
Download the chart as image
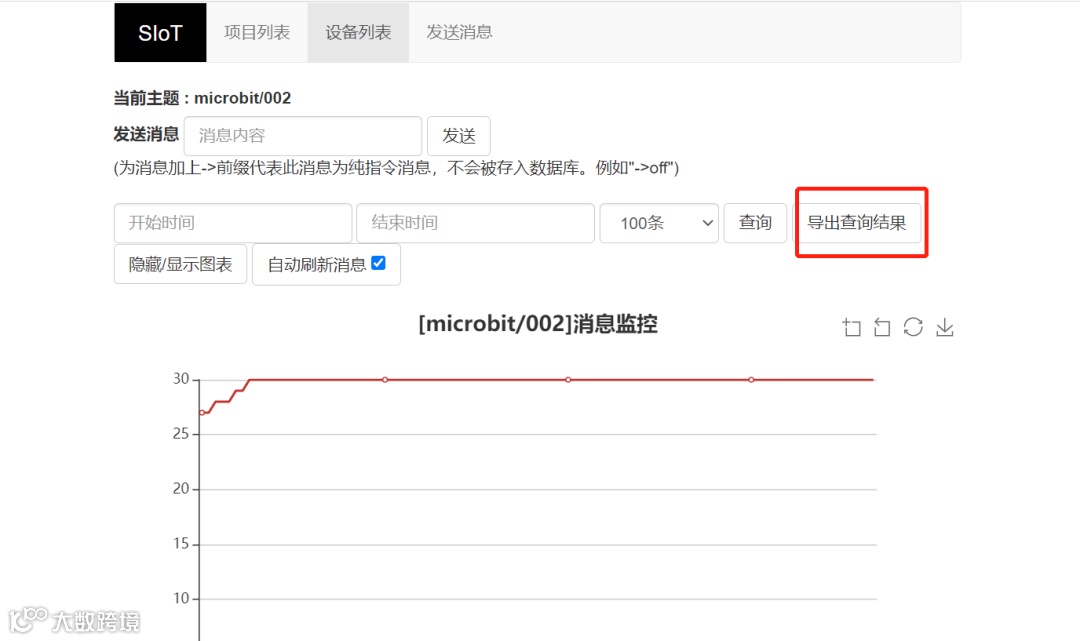pyautogui.click(x=945, y=327)
